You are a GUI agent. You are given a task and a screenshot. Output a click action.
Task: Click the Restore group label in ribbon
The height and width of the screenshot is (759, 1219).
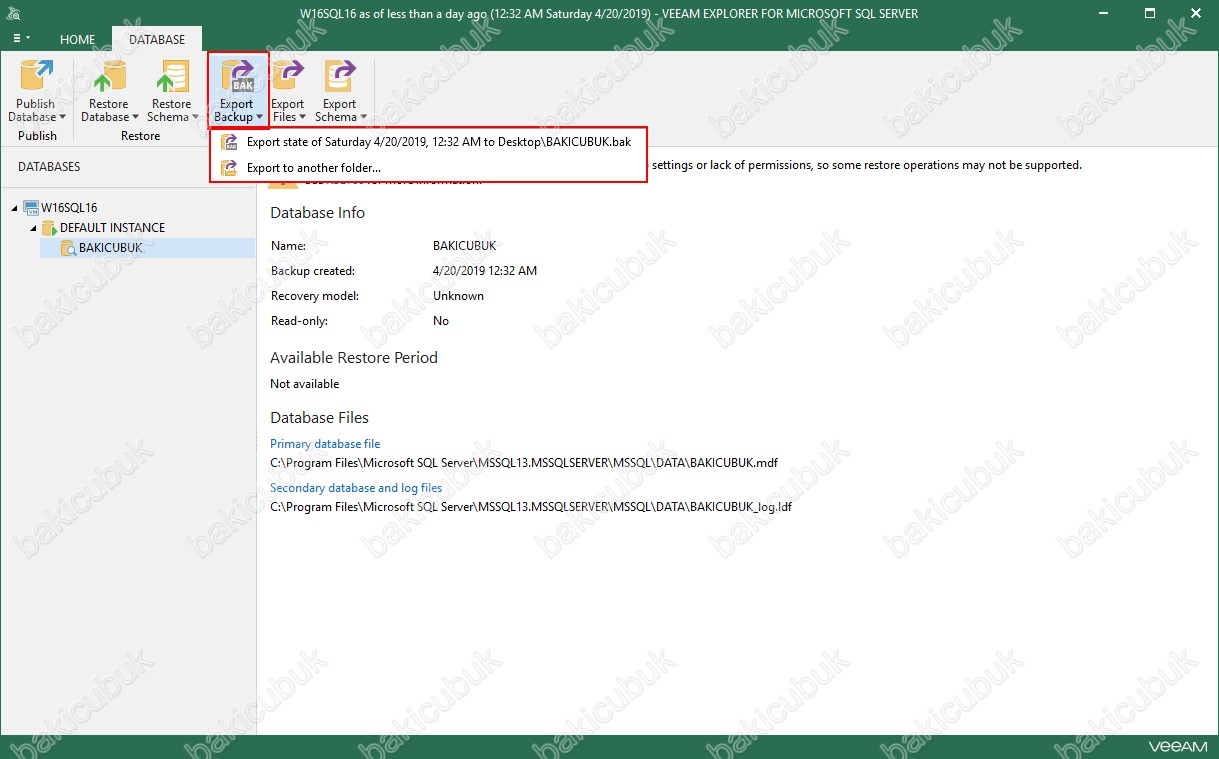point(140,136)
